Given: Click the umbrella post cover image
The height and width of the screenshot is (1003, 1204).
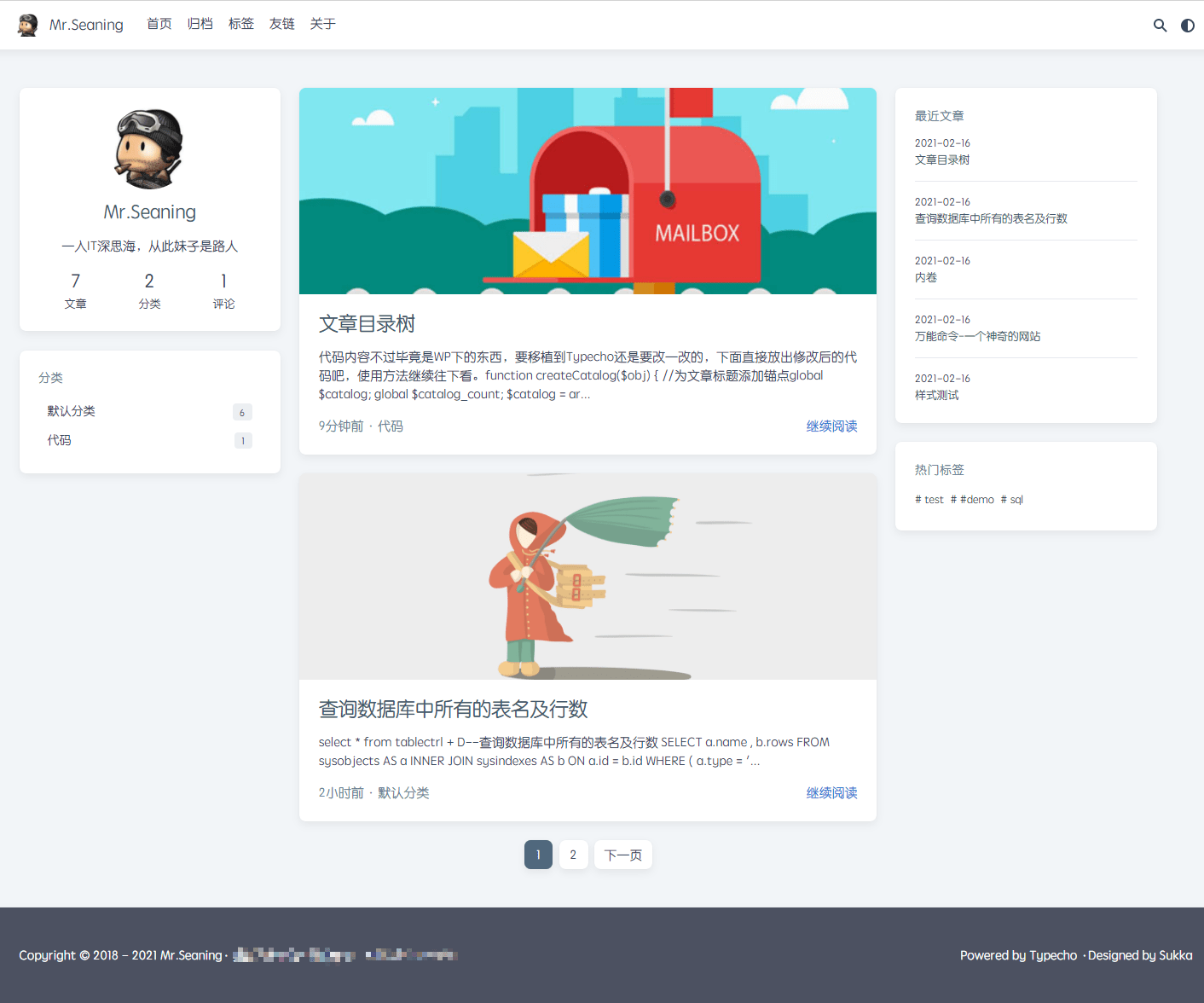Looking at the screenshot, I should (588, 577).
